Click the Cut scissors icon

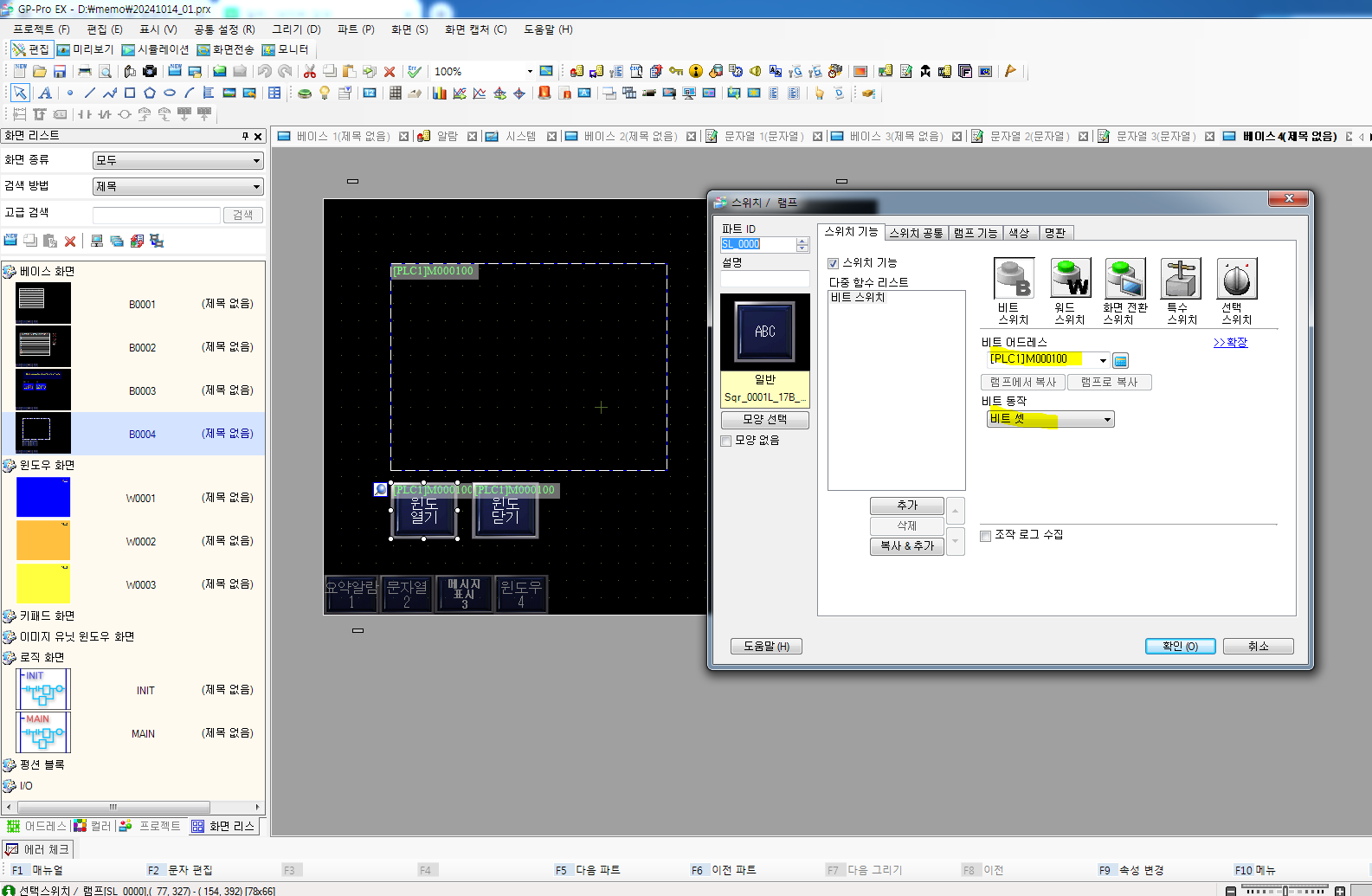309,71
